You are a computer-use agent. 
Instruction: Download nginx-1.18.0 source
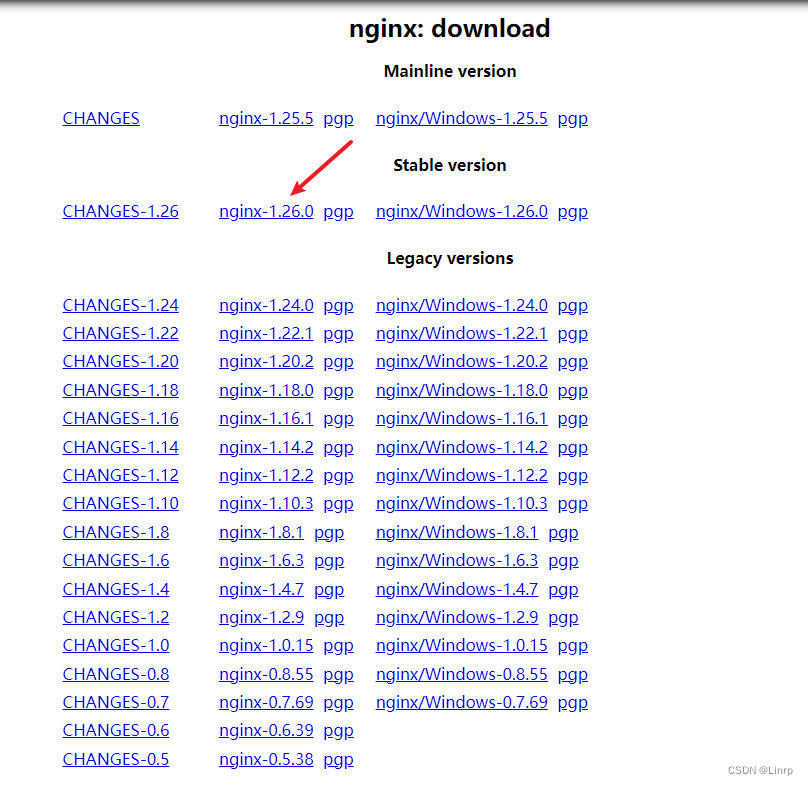tap(266, 390)
